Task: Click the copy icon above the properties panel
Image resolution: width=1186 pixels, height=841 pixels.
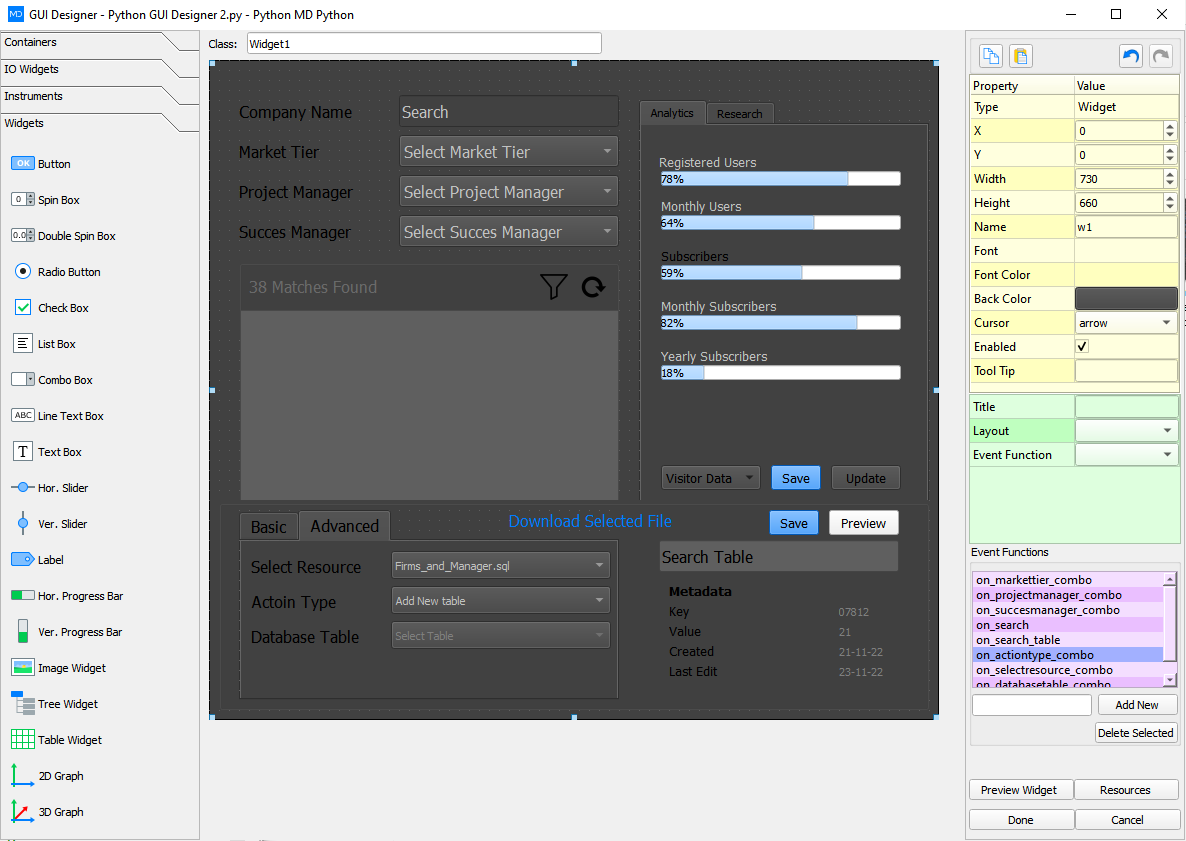Action: pyautogui.click(x=990, y=56)
